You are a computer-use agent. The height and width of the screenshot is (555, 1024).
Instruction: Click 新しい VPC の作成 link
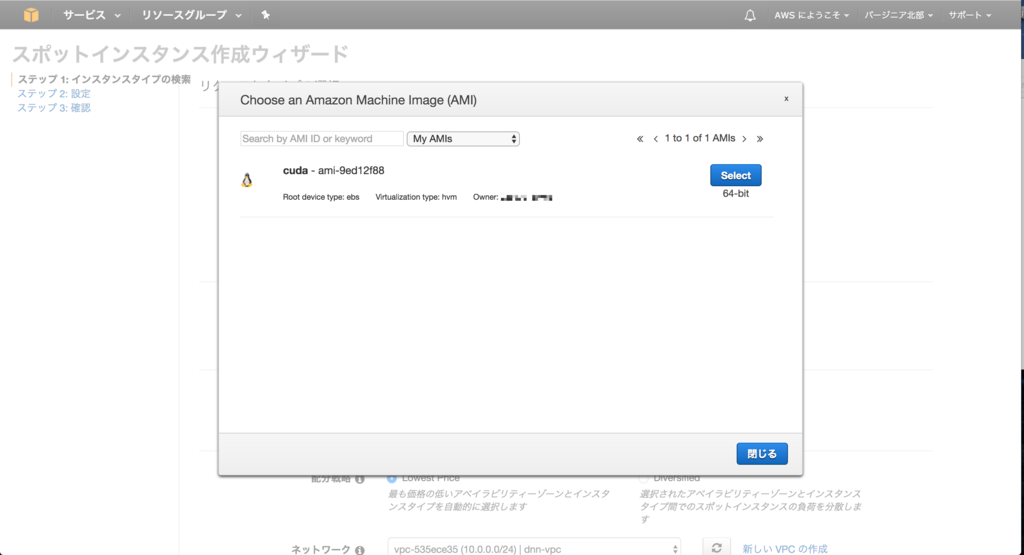[785, 549]
